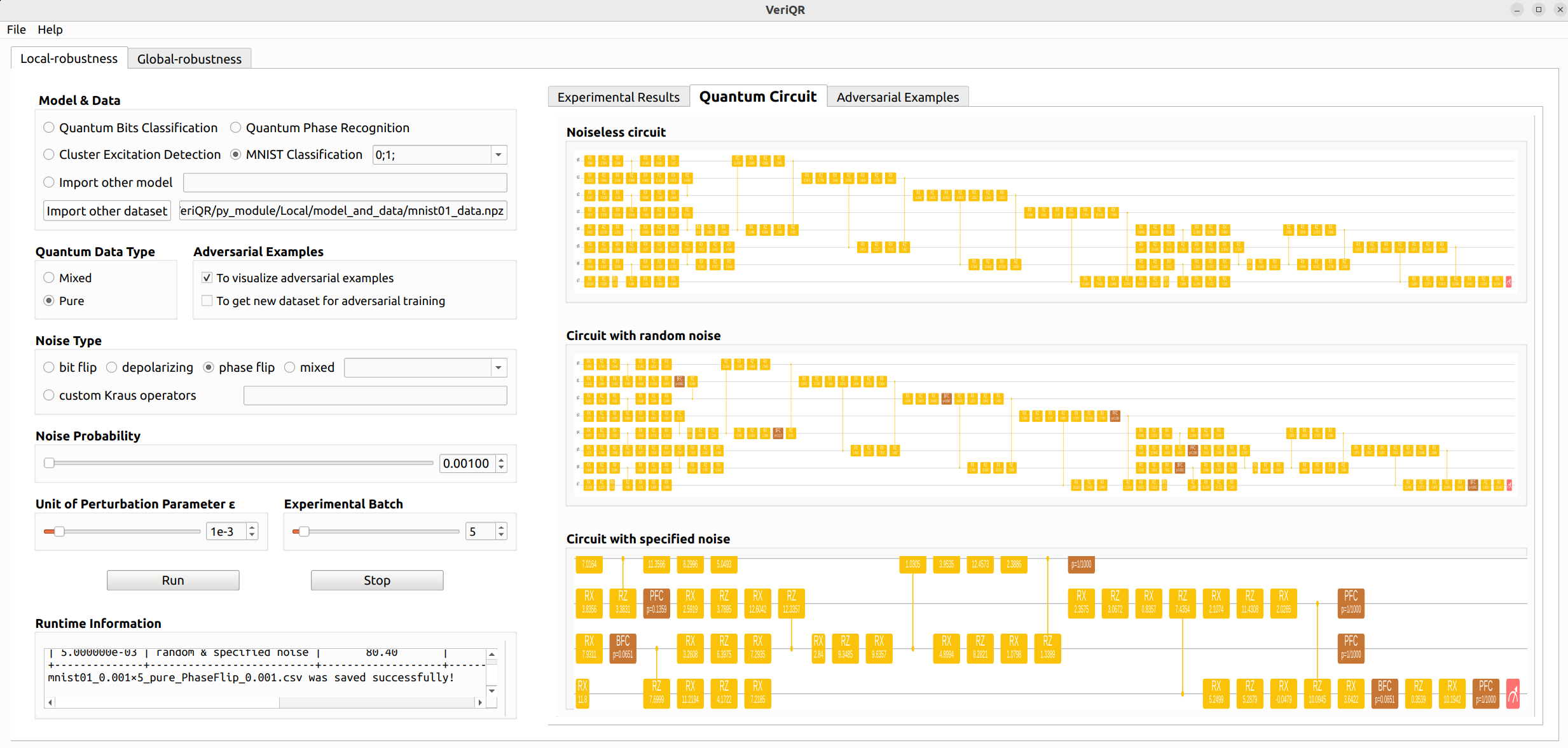Open the Adversarial Examples results tab
This screenshot has width=1568, height=748.
pyautogui.click(x=897, y=97)
